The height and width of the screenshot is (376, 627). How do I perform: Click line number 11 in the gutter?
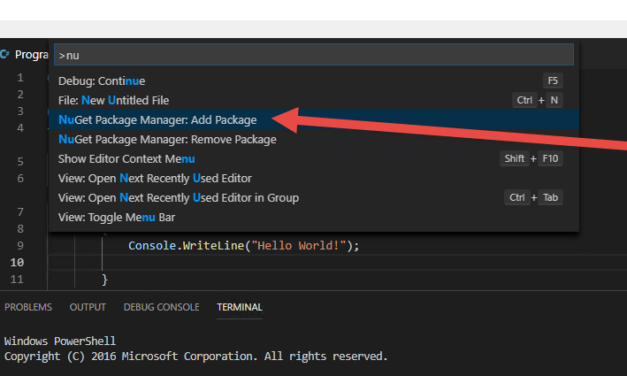point(17,279)
